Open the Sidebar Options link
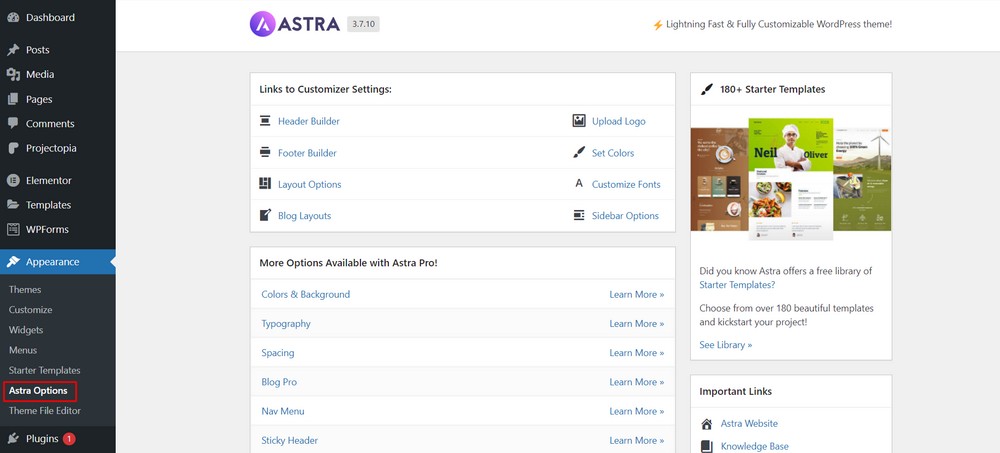Screen dimensions: 1000x453 625,216
